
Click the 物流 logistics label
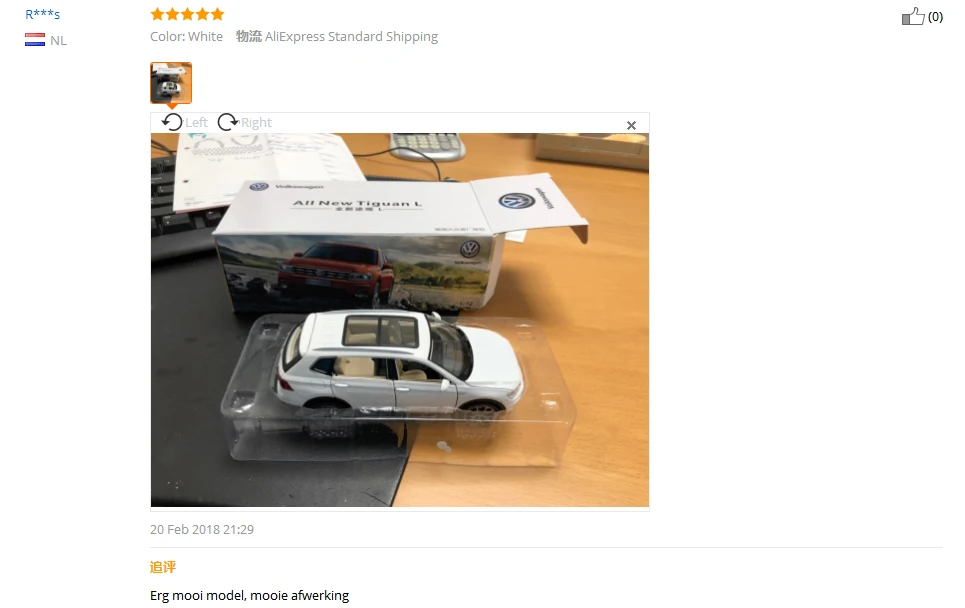pos(249,36)
